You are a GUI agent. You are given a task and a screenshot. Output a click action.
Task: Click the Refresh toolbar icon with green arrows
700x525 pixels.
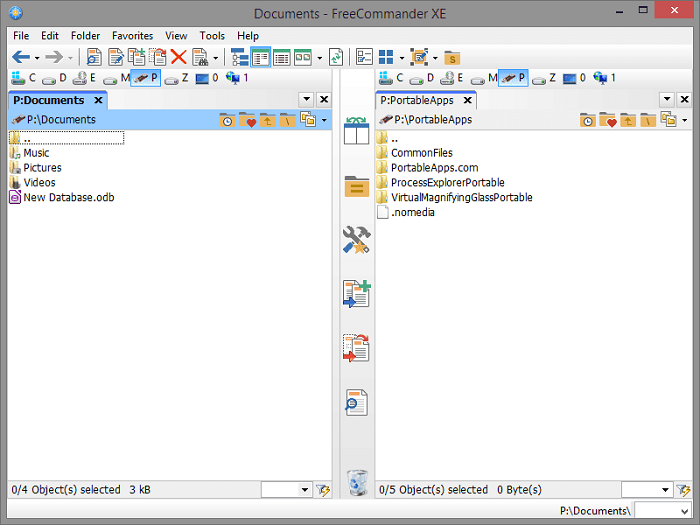tap(336, 57)
